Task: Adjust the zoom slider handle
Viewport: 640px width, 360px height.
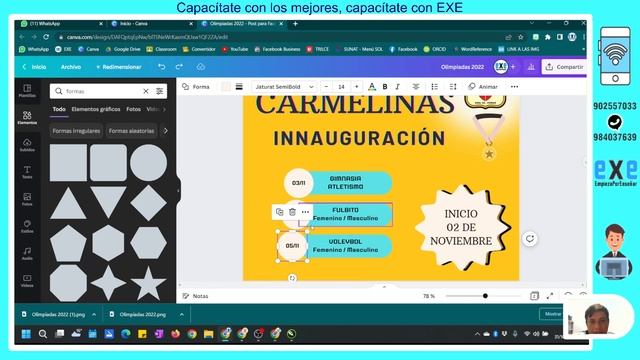Action: click(485, 296)
